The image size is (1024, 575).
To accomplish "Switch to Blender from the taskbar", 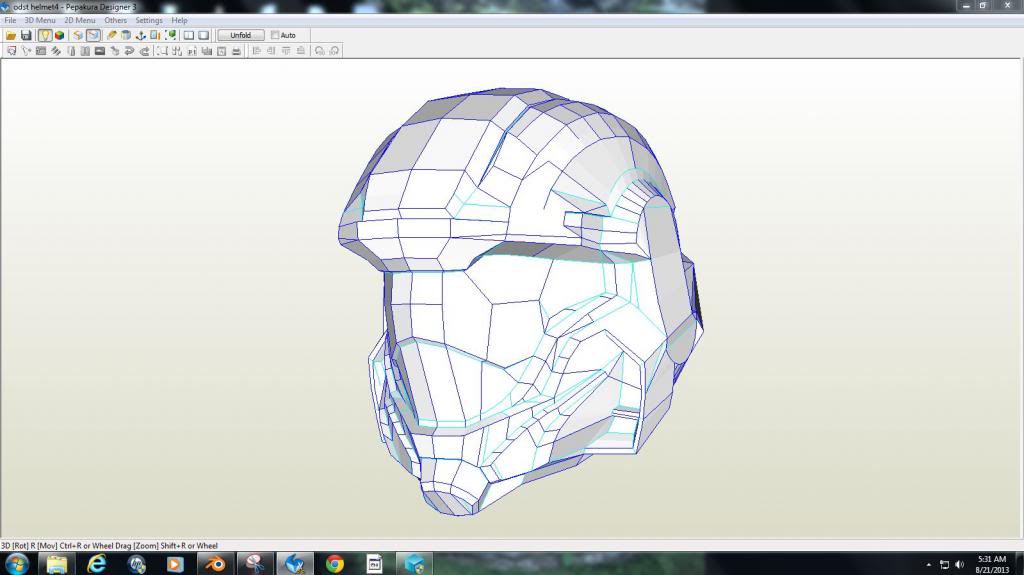I will [x=215, y=564].
